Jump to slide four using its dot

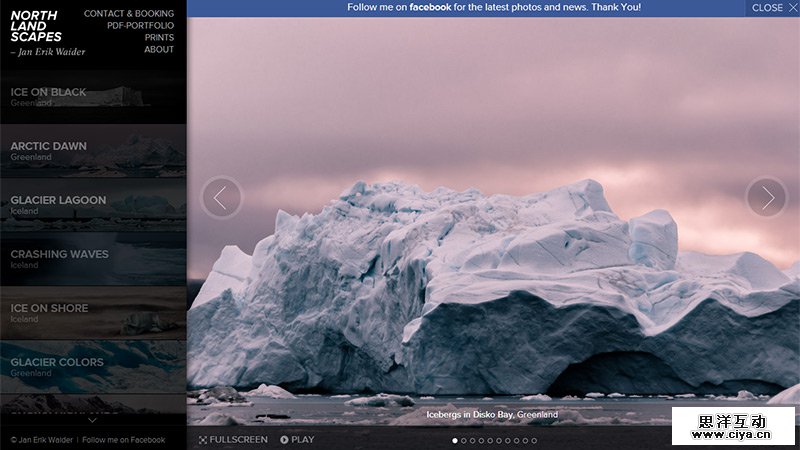[481, 441]
